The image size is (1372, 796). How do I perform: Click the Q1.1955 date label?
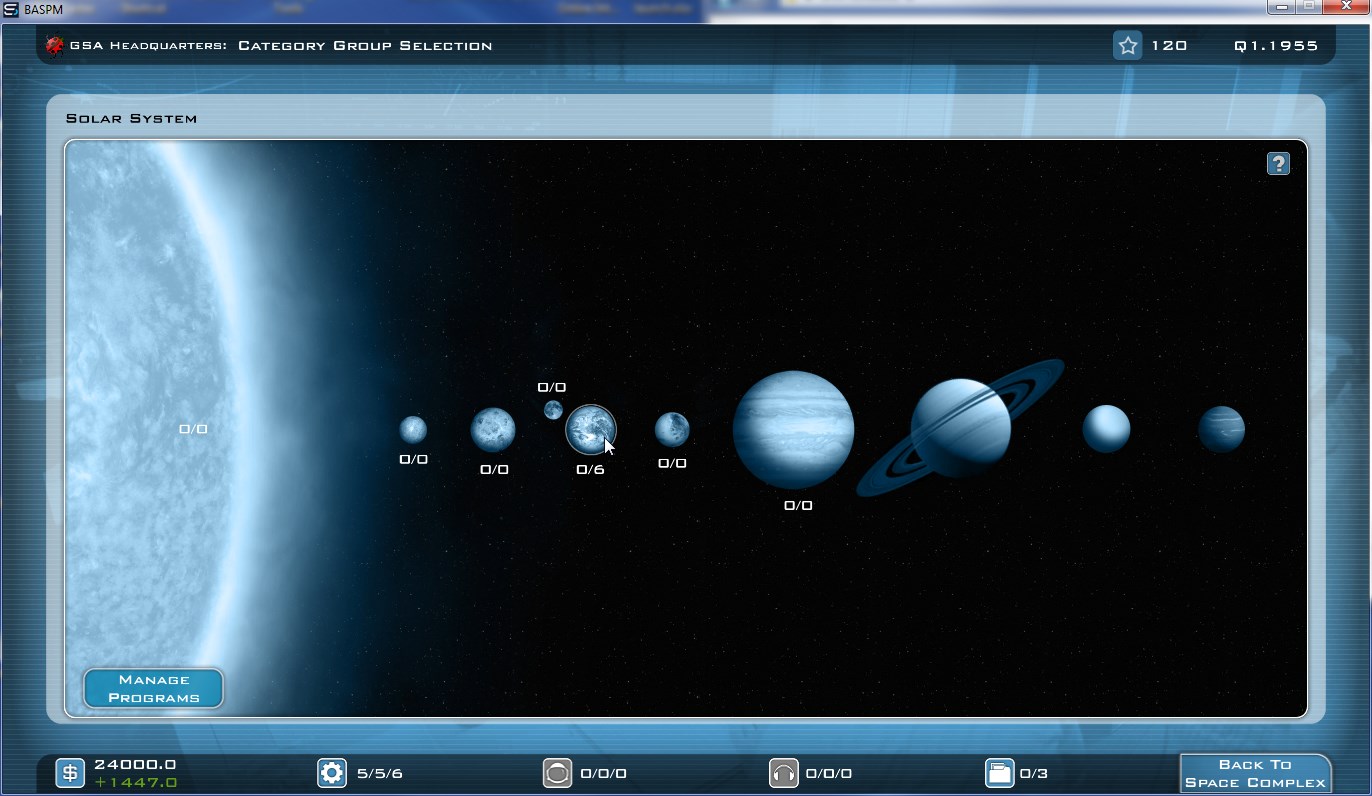1276,46
